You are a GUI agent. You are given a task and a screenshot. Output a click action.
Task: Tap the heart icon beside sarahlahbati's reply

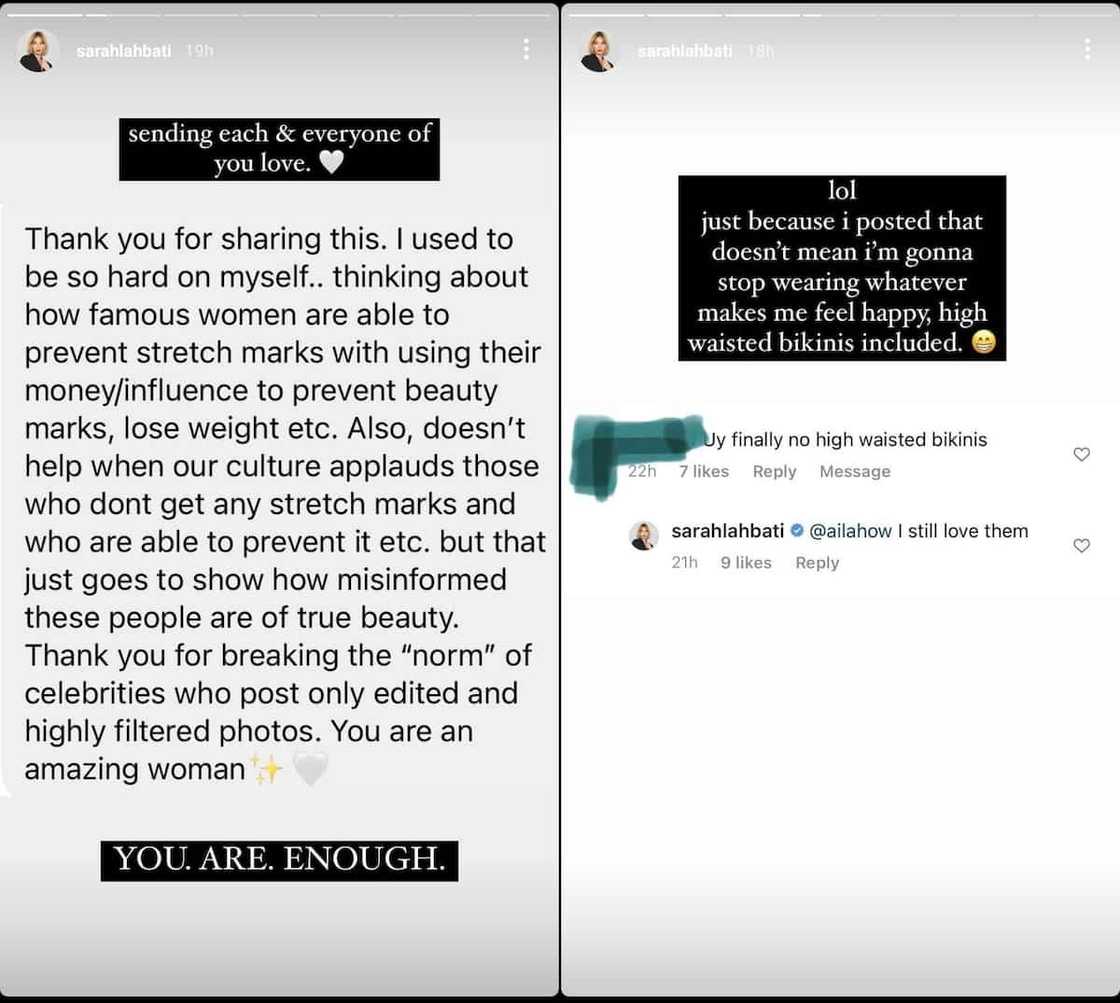pos(1081,545)
